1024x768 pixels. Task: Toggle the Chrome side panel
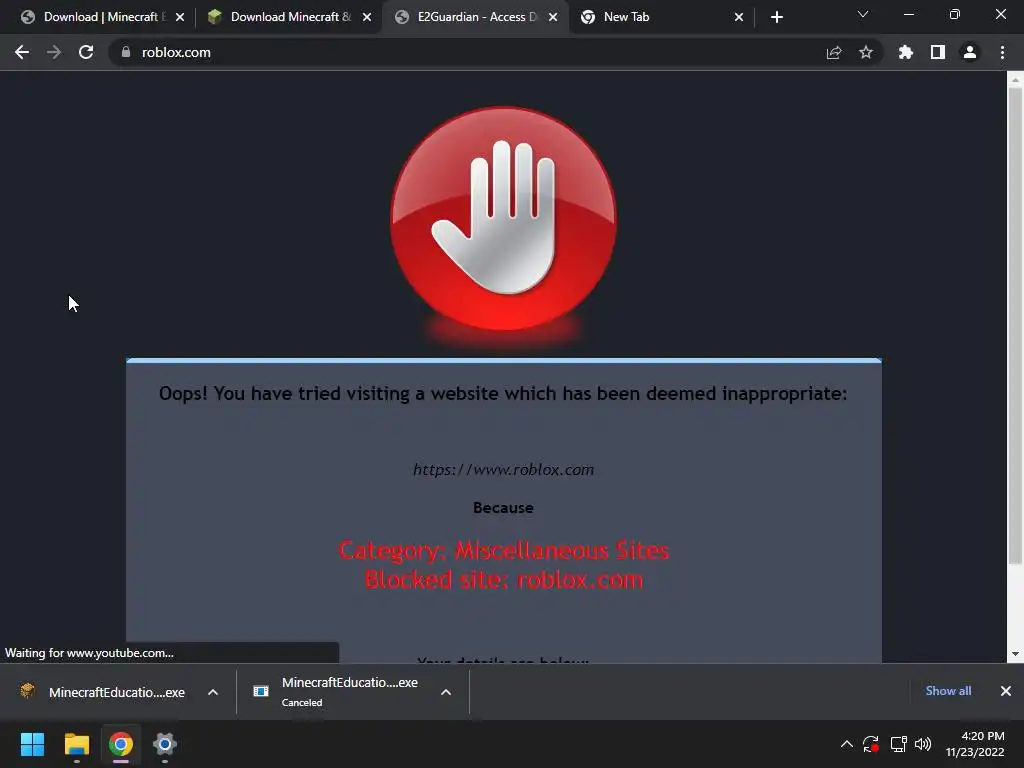click(938, 52)
